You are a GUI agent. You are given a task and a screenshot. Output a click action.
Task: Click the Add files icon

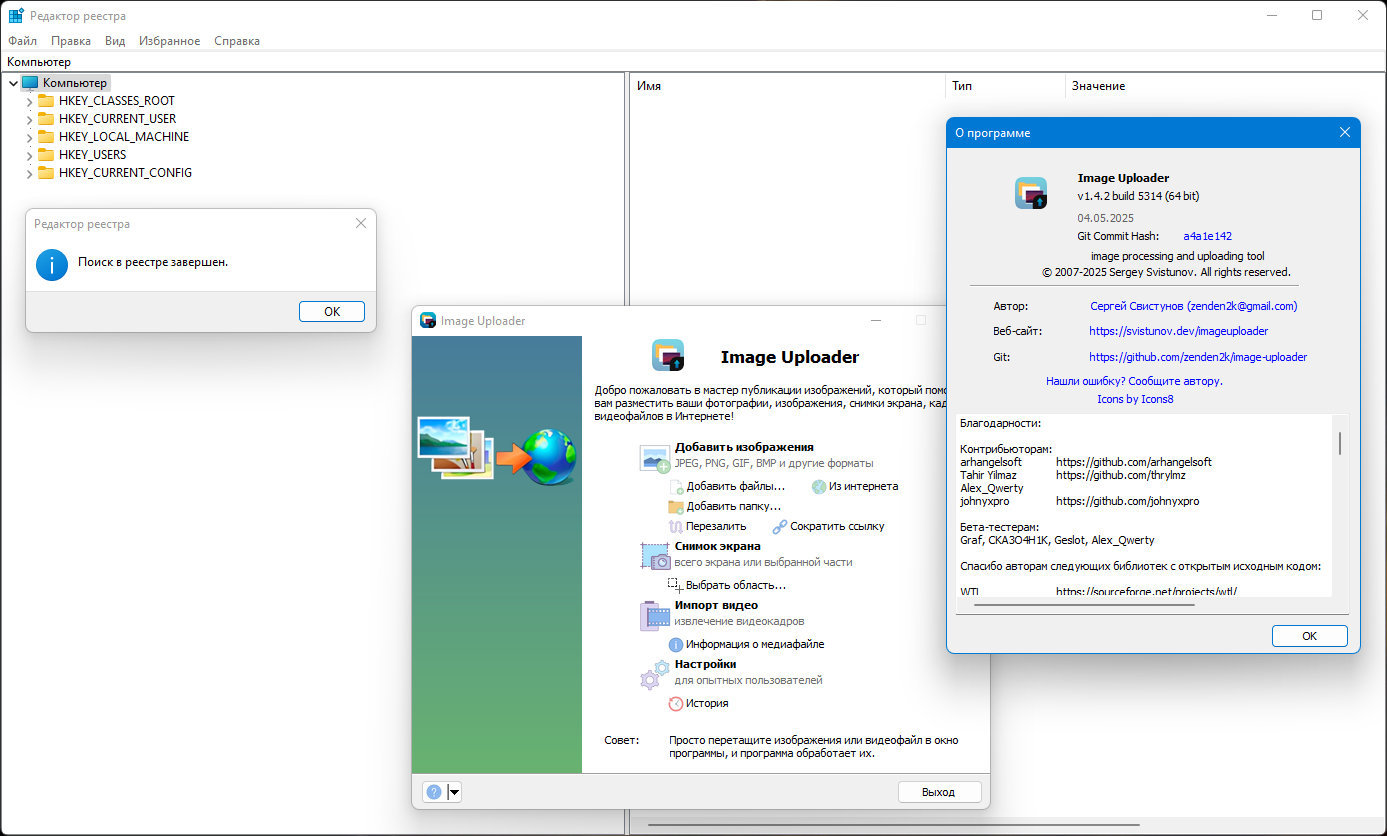[x=676, y=487]
